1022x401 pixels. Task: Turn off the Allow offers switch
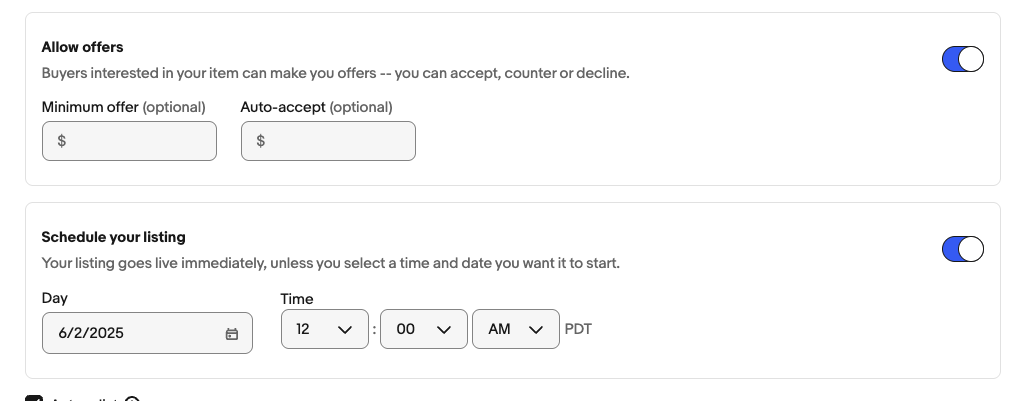click(963, 59)
